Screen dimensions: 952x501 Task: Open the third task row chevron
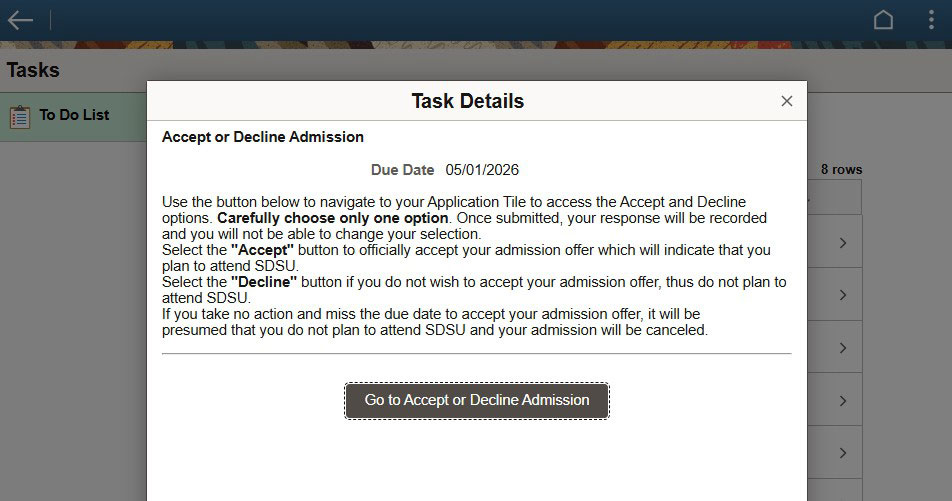[x=843, y=348]
